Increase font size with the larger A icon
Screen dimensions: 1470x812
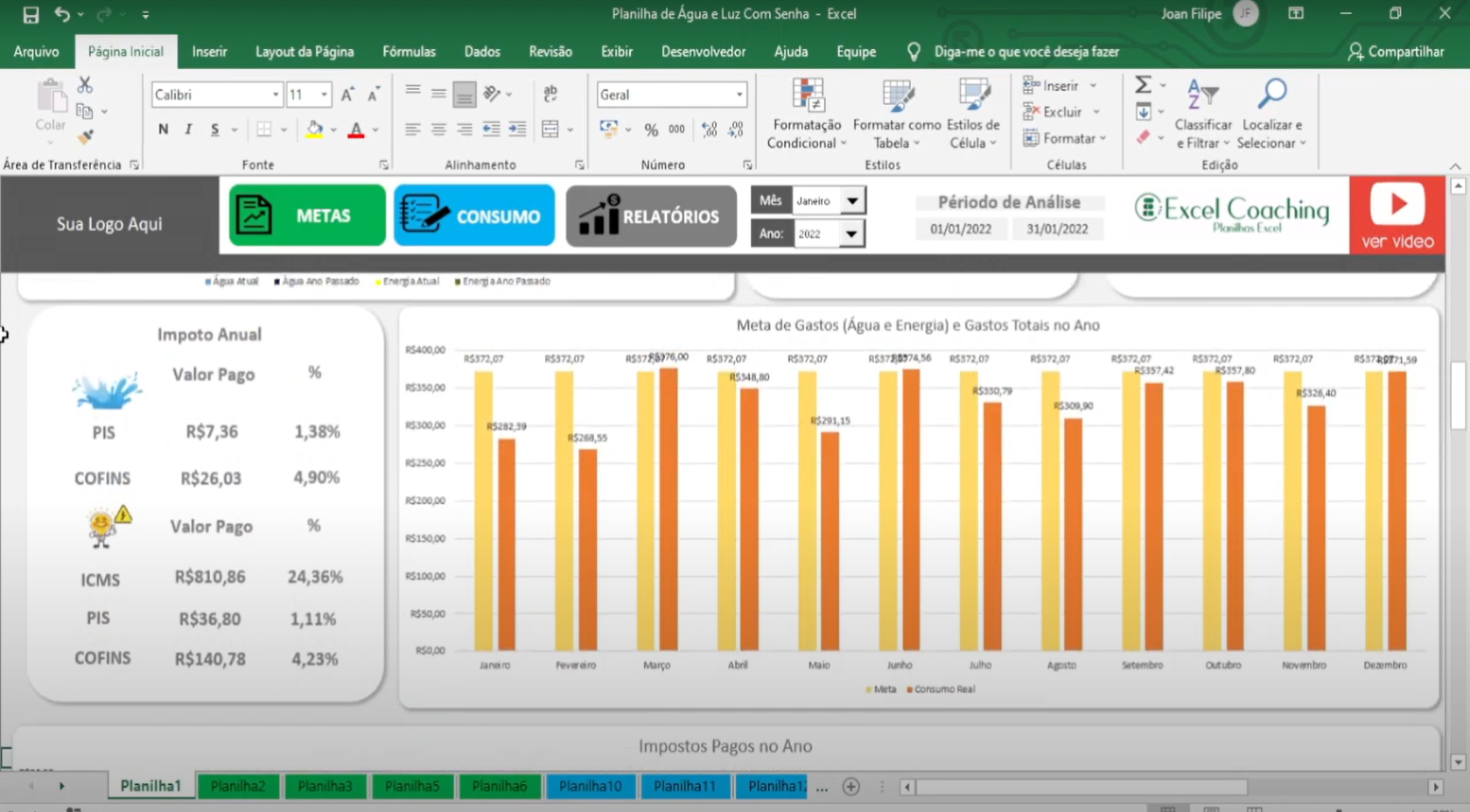point(347,94)
